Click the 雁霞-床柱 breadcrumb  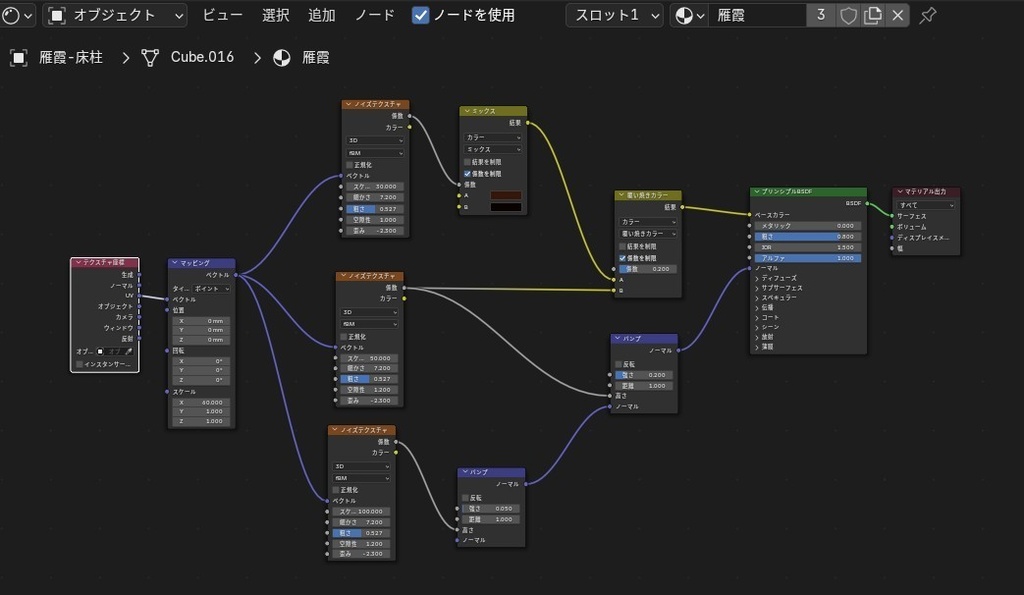pos(71,57)
